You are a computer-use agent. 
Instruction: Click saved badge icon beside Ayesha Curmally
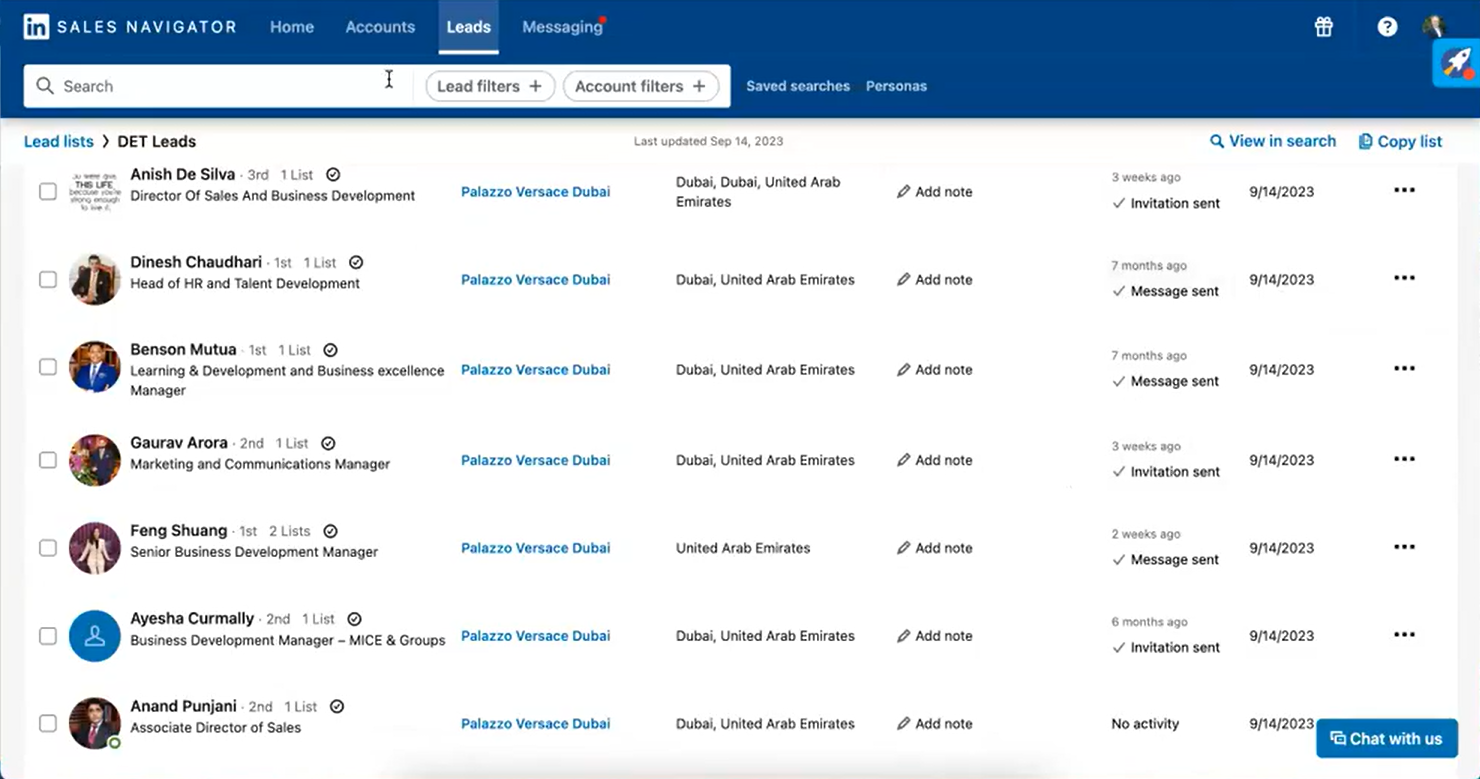[x=354, y=619]
